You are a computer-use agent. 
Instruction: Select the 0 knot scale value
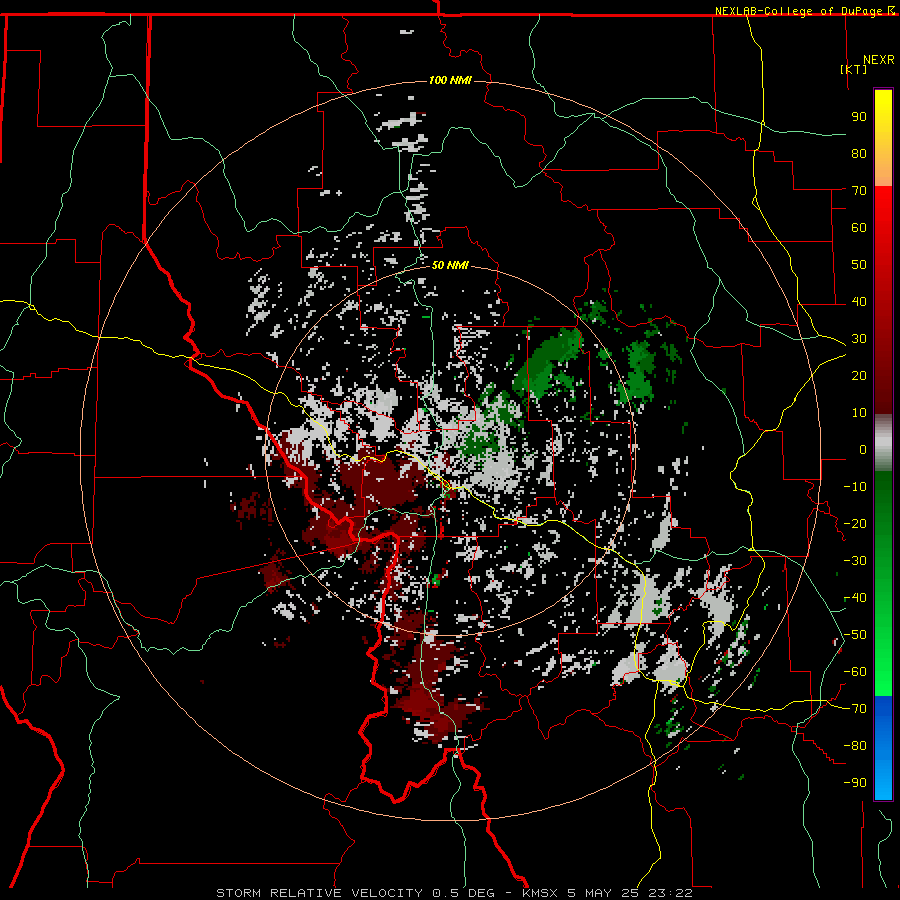(x=863, y=450)
